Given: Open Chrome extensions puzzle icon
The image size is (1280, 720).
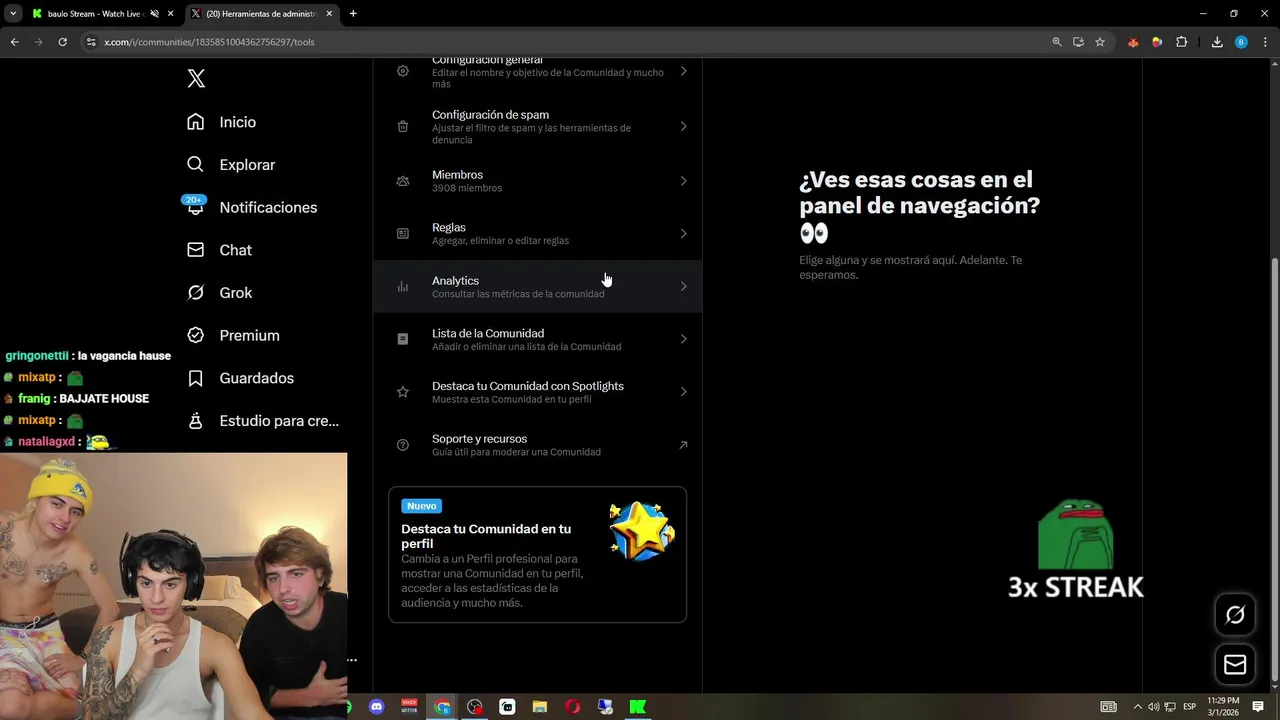Looking at the screenshot, I should click(x=1181, y=42).
